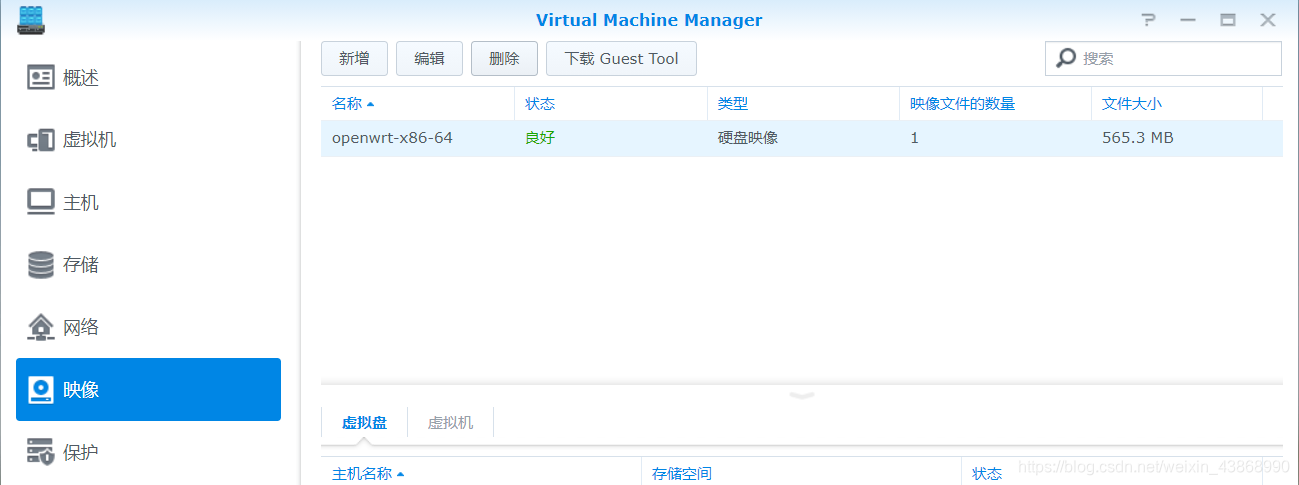Viewport: 1299px width, 485px height.
Task: Open 保护 in the sidebar menu
Action: click(148, 452)
